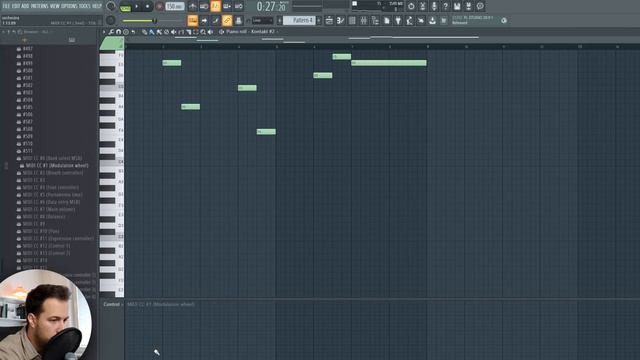Toggle the highlighted countdown before recording button
This screenshot has height=360, width=640.
point(216,7)
